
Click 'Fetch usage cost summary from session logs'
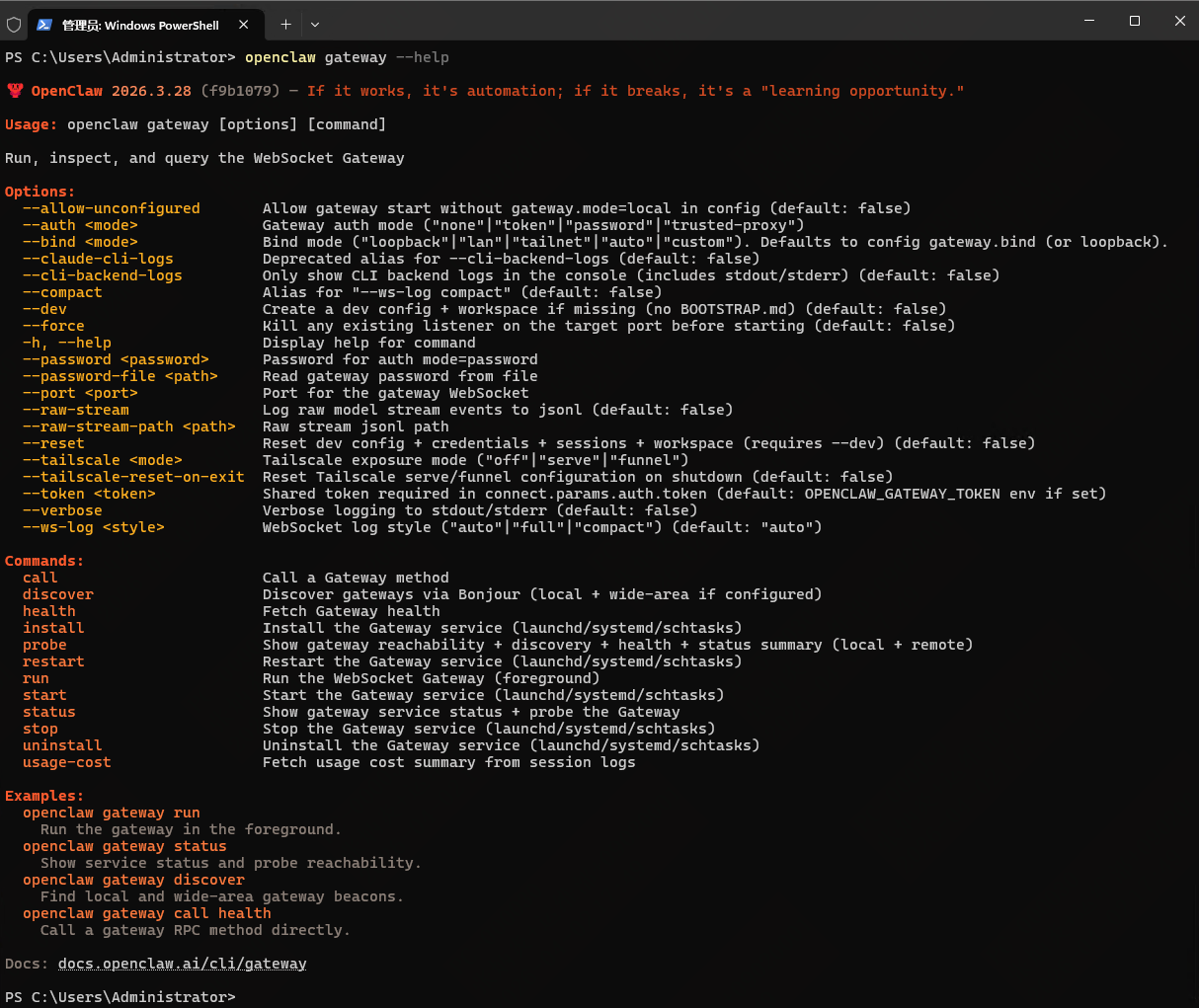tap(449, 762)
